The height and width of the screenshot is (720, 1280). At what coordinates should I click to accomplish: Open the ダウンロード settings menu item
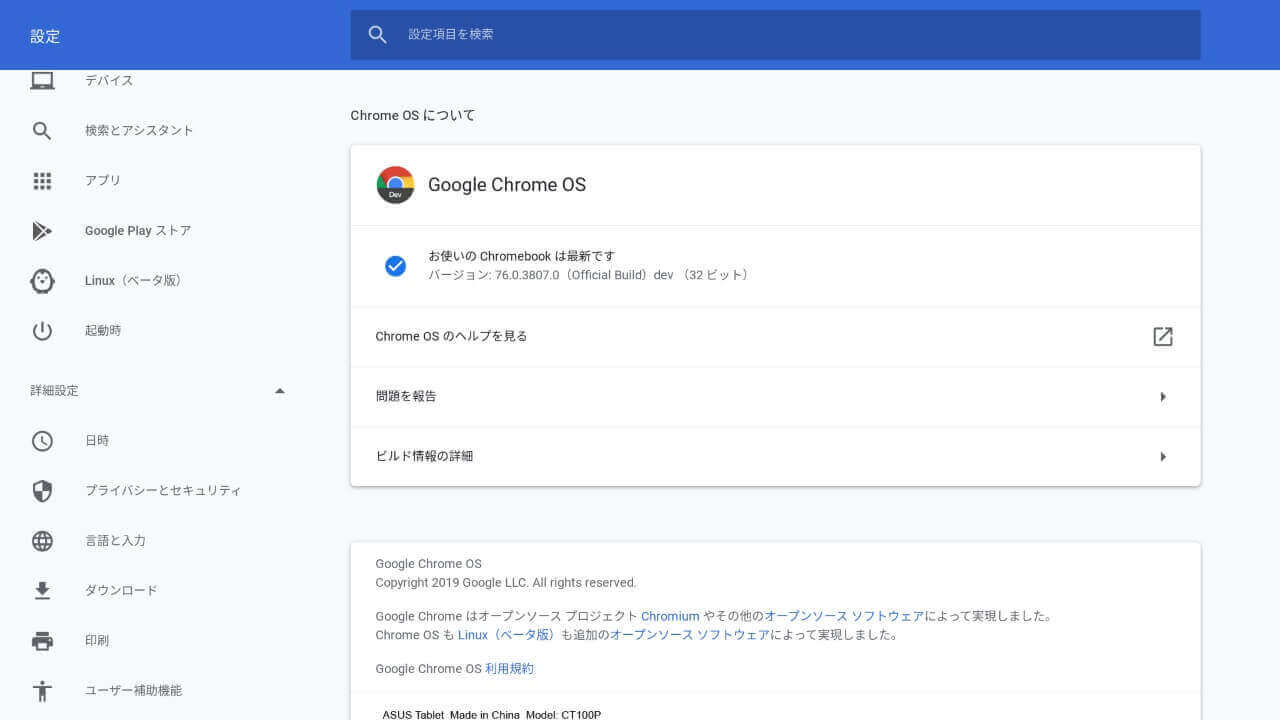point(121,591)
